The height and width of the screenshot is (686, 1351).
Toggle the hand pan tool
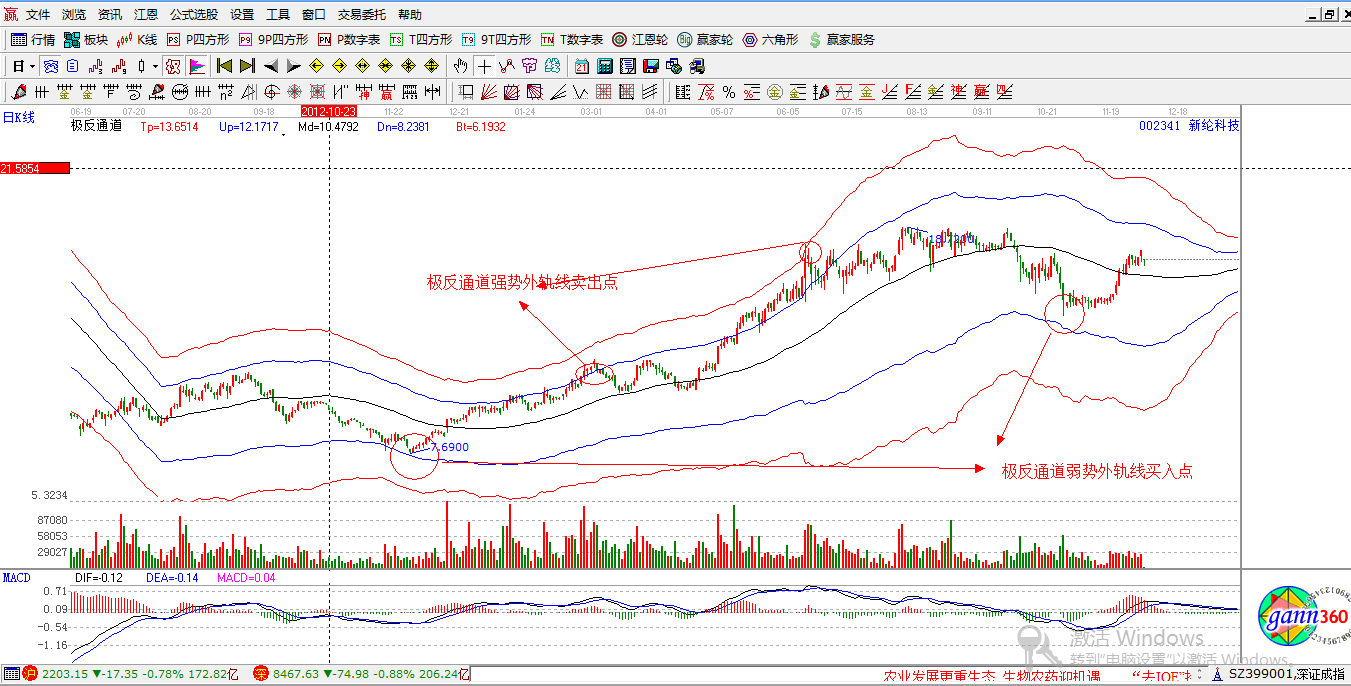click(x=459, y=65)
